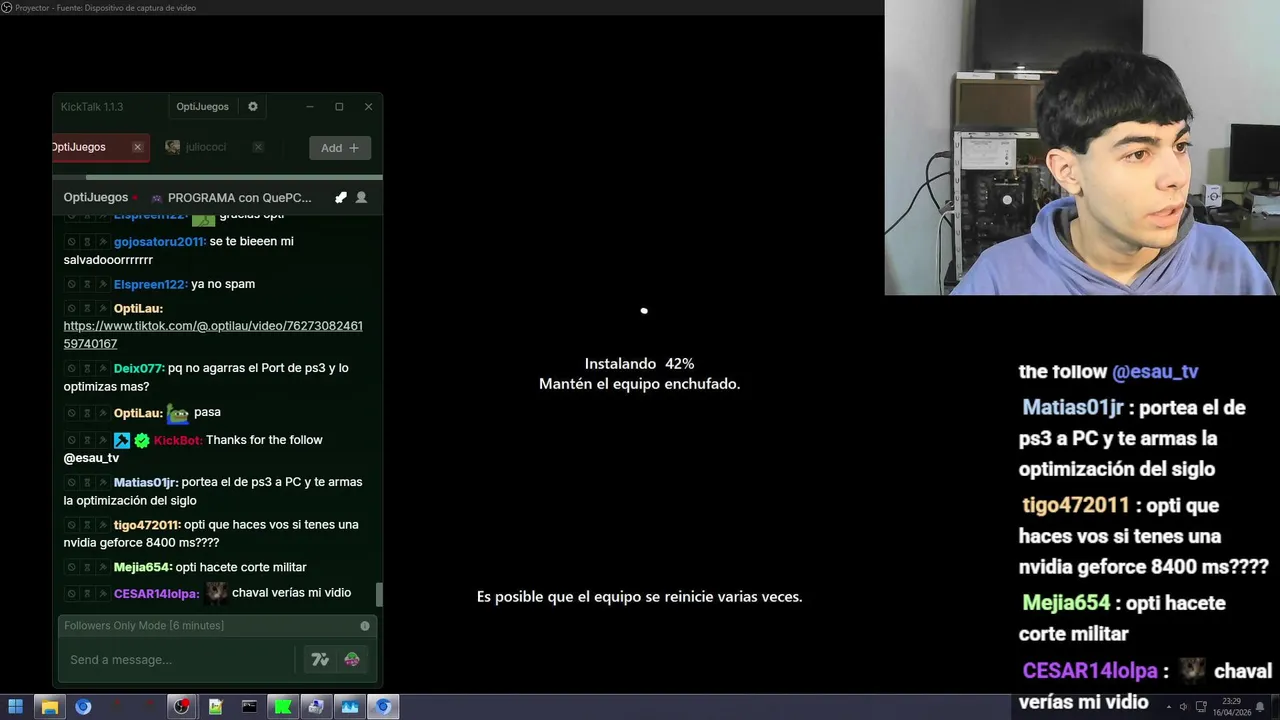Show hidden tray icons arrow

[1169, 707]
